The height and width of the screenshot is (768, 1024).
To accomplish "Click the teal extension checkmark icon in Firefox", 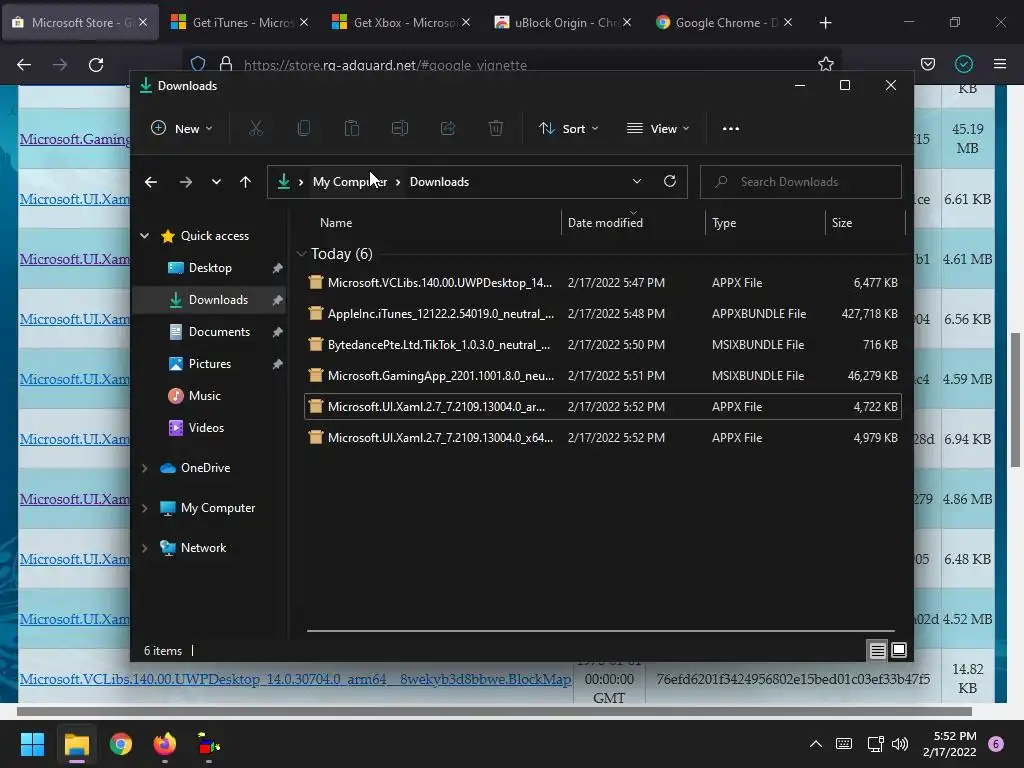I will point(964,64).
